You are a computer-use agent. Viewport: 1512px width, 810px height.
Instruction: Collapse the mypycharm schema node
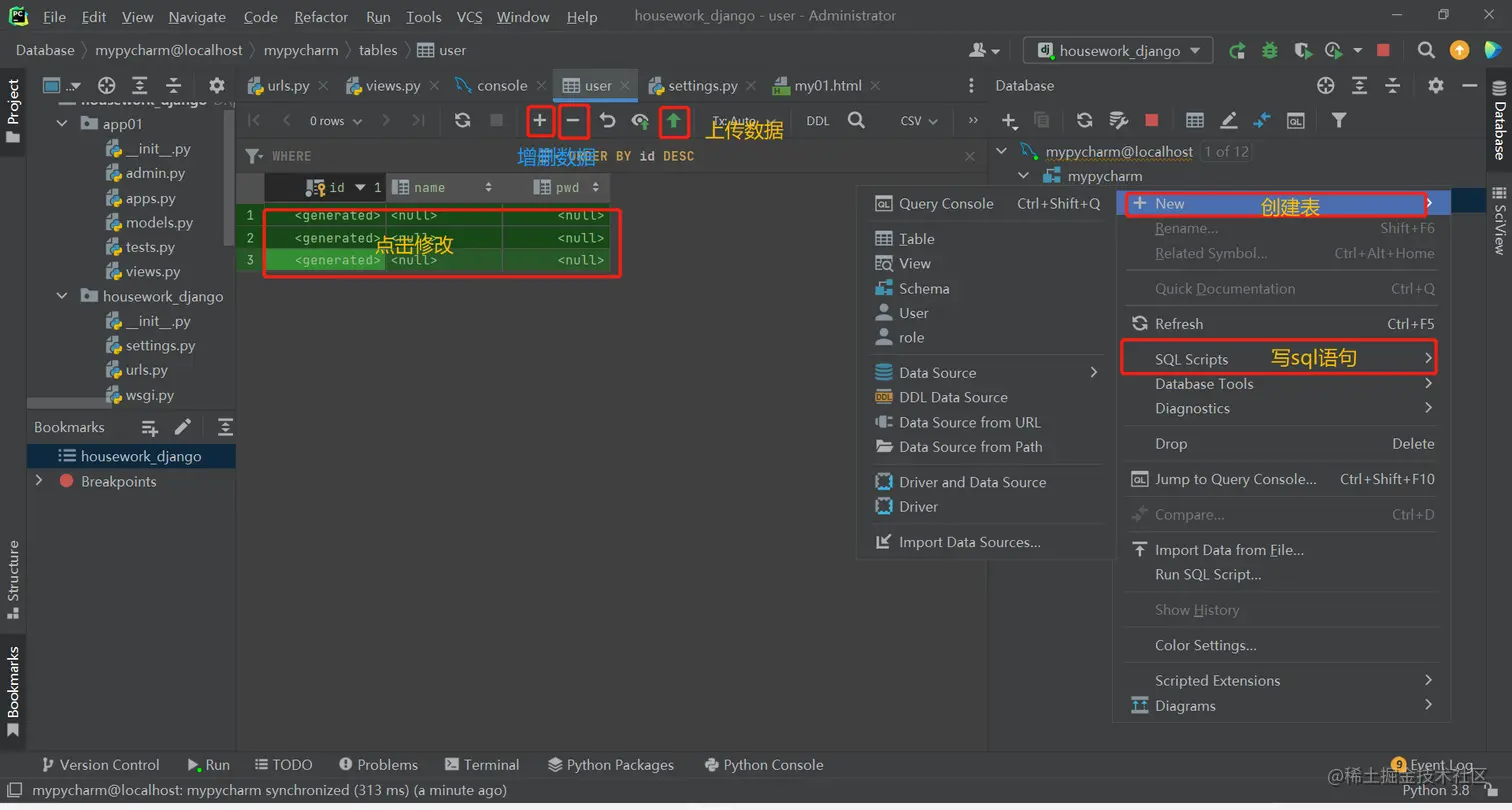(1024, 176)
